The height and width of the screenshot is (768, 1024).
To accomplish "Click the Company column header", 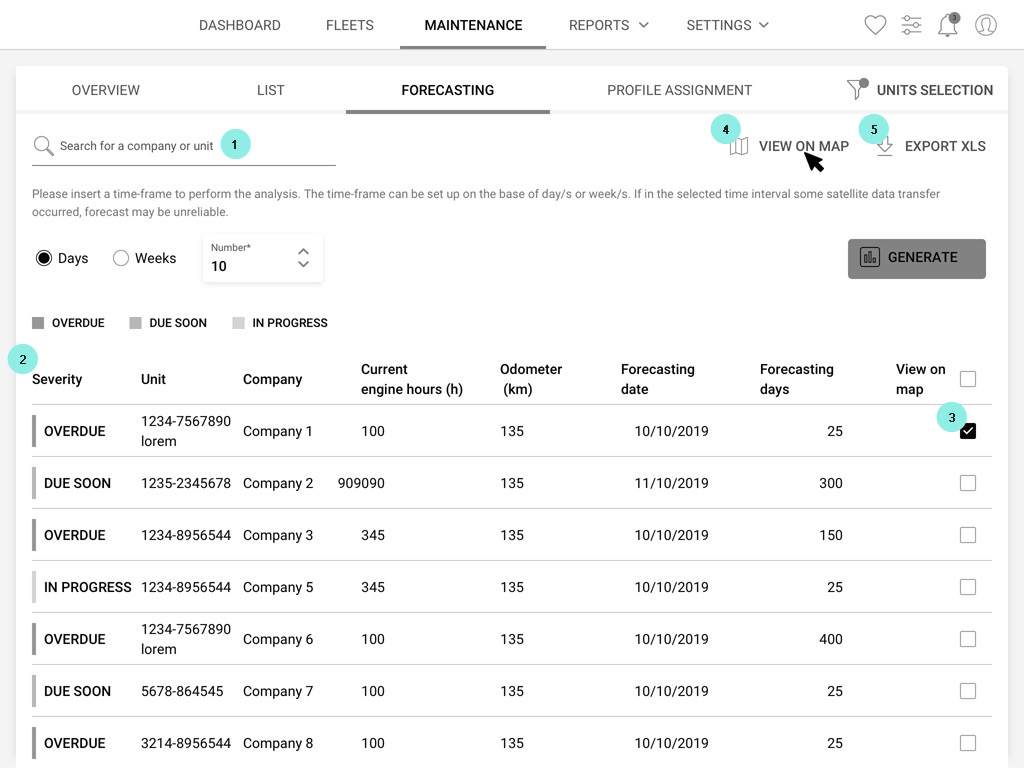I will tap(272, 379).
